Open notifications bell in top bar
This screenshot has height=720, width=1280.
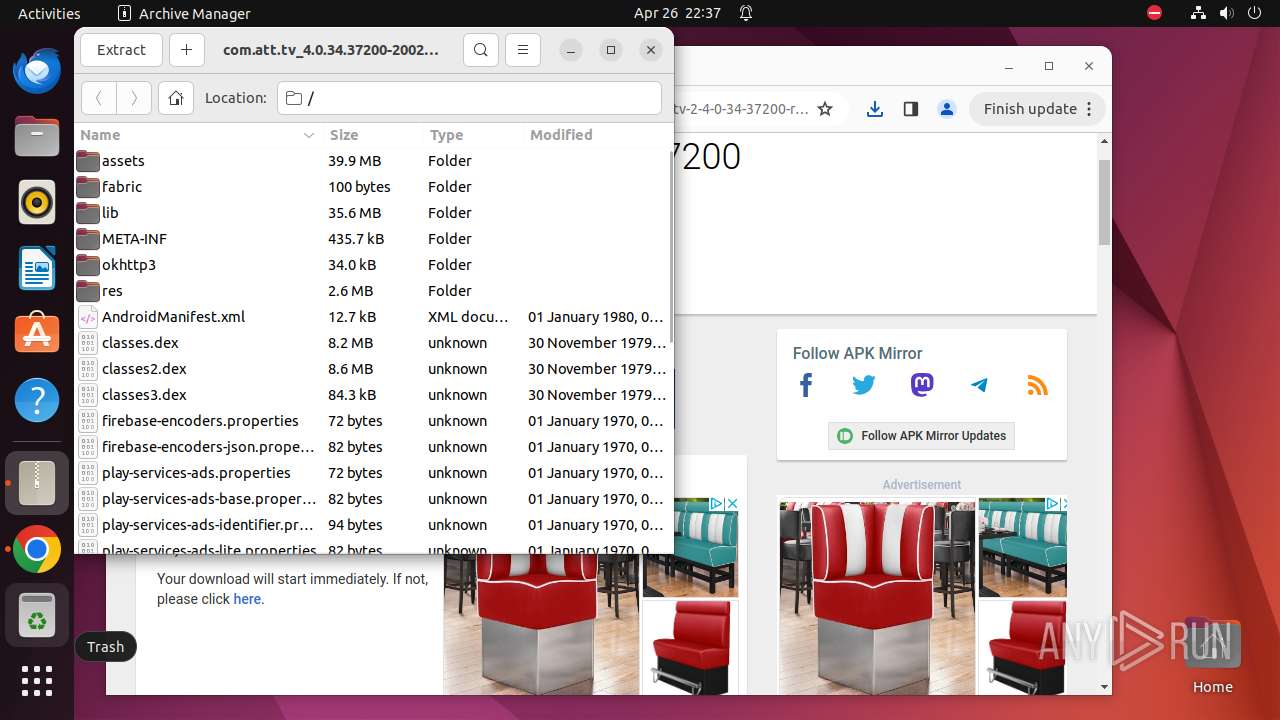click(746, 13)
